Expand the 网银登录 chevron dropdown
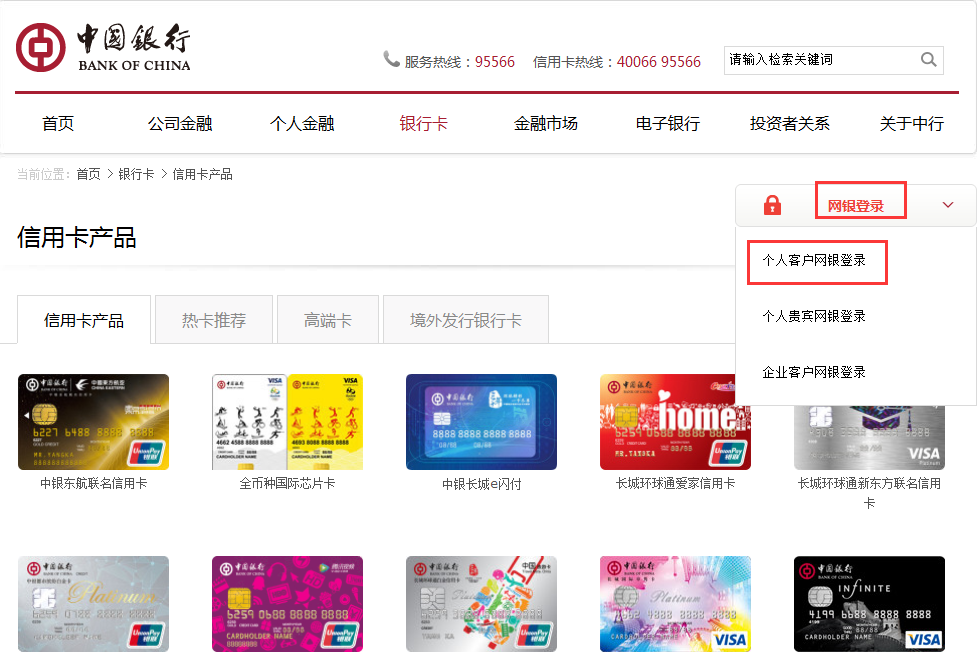This screenshot has height=655, width=977. [x=946, y=204]
